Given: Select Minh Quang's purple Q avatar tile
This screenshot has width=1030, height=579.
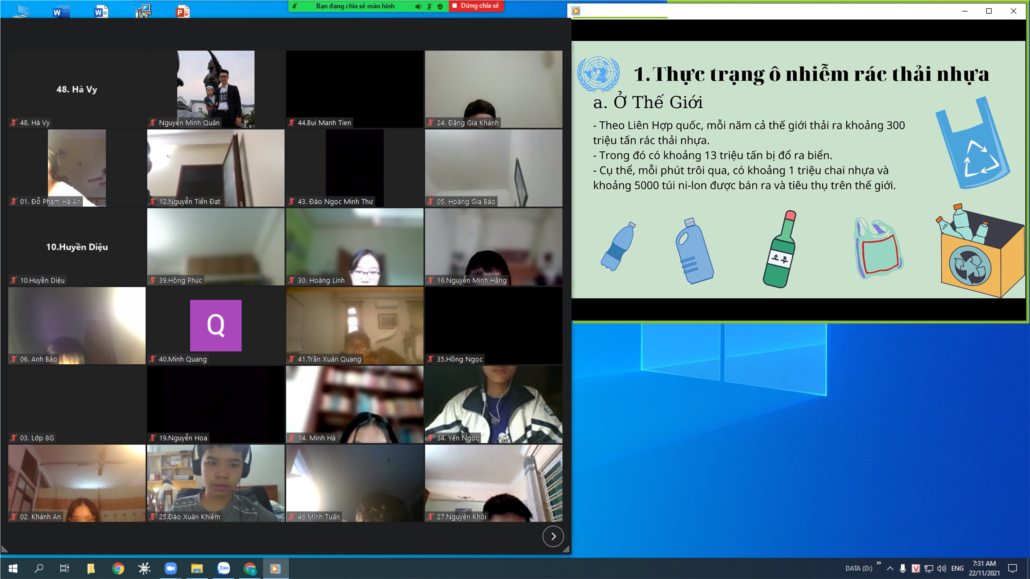Looking at the screenshot, I should [216, 325].
